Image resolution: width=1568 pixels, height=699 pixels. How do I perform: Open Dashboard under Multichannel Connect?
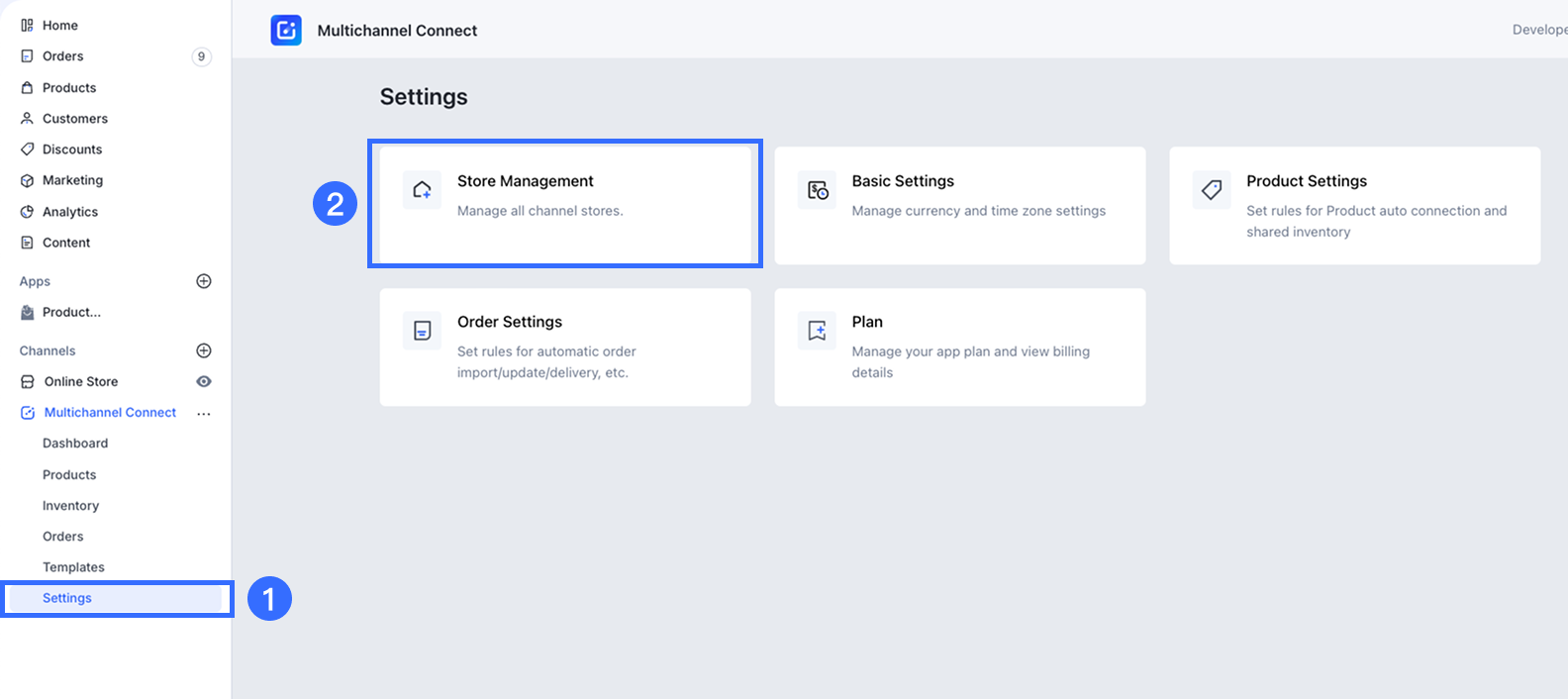point(75,444)
